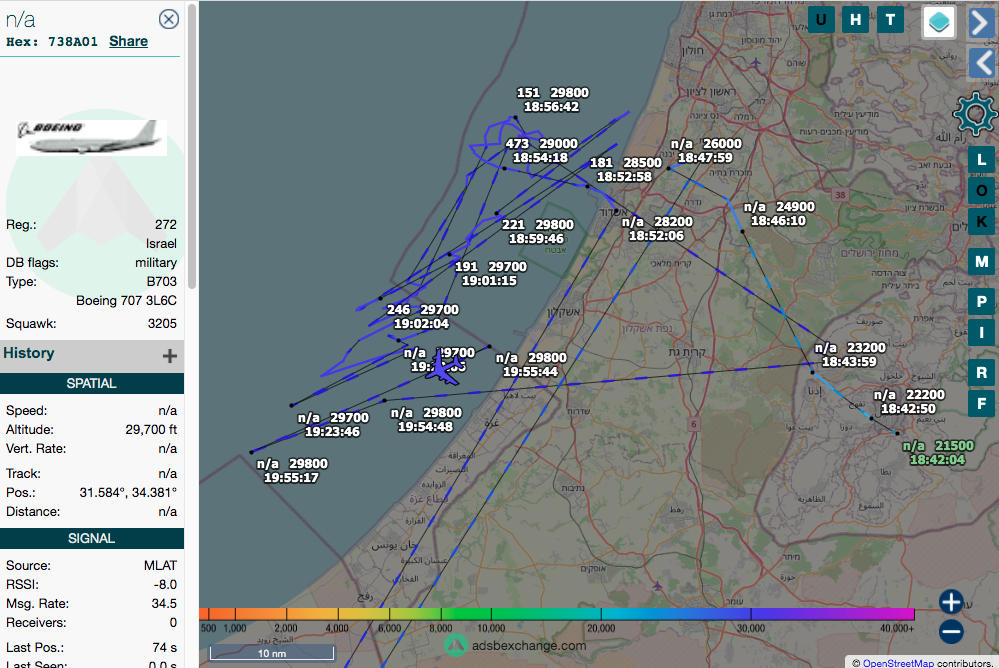999x668 pixels.
Task: Click the RSSI value -8.0
Action: point(164,584)
